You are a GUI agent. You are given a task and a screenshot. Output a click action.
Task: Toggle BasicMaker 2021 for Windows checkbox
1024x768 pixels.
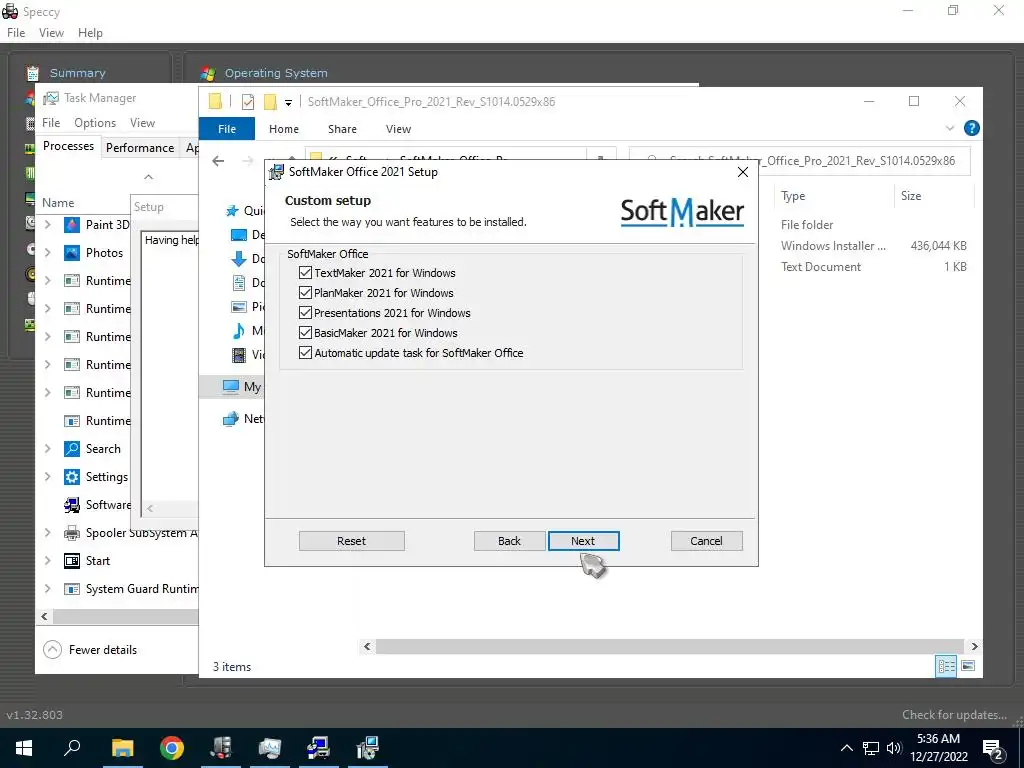[x=305, y=333]
